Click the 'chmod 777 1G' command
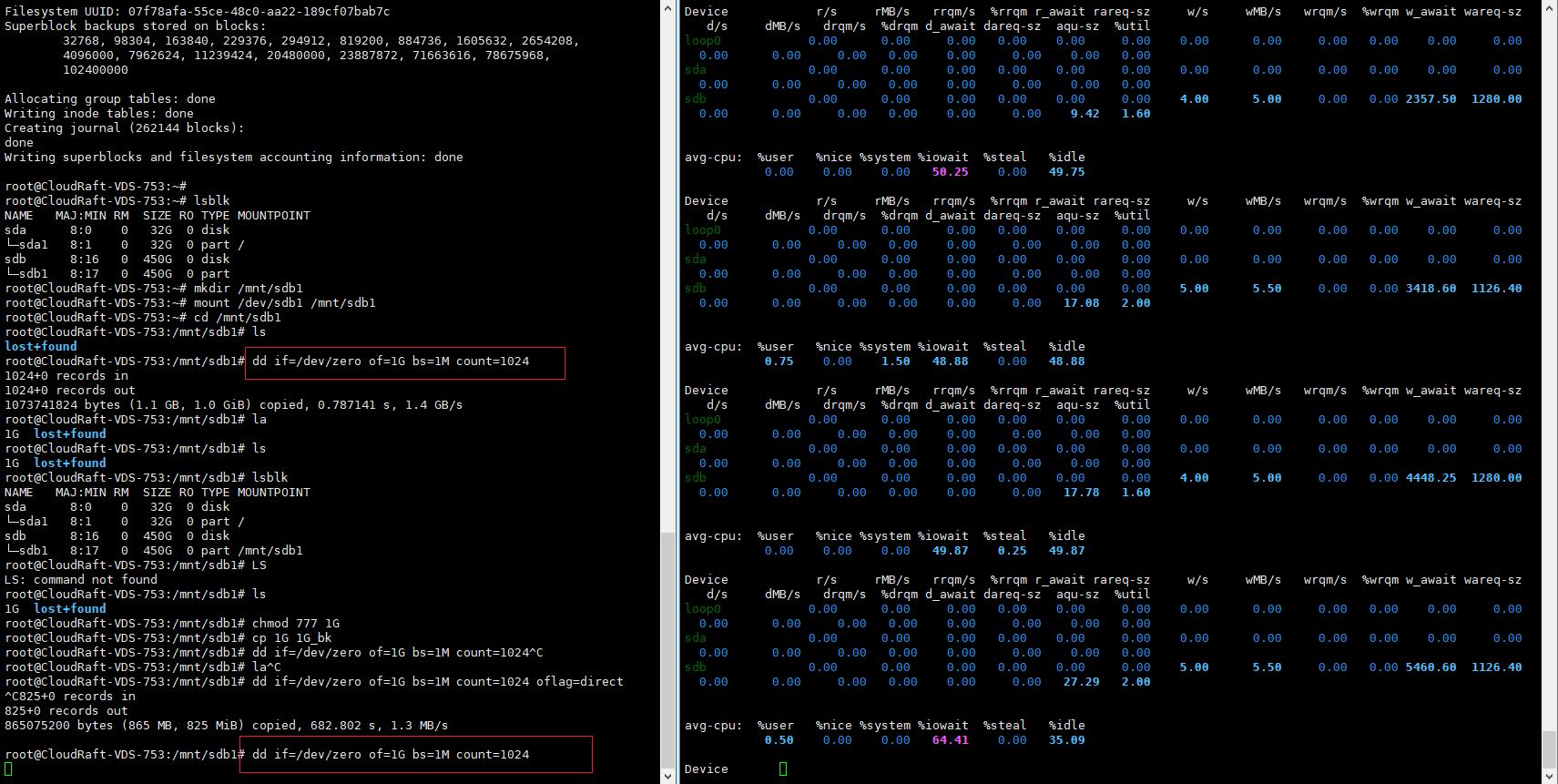The image size is (1558, 784). 296,624
